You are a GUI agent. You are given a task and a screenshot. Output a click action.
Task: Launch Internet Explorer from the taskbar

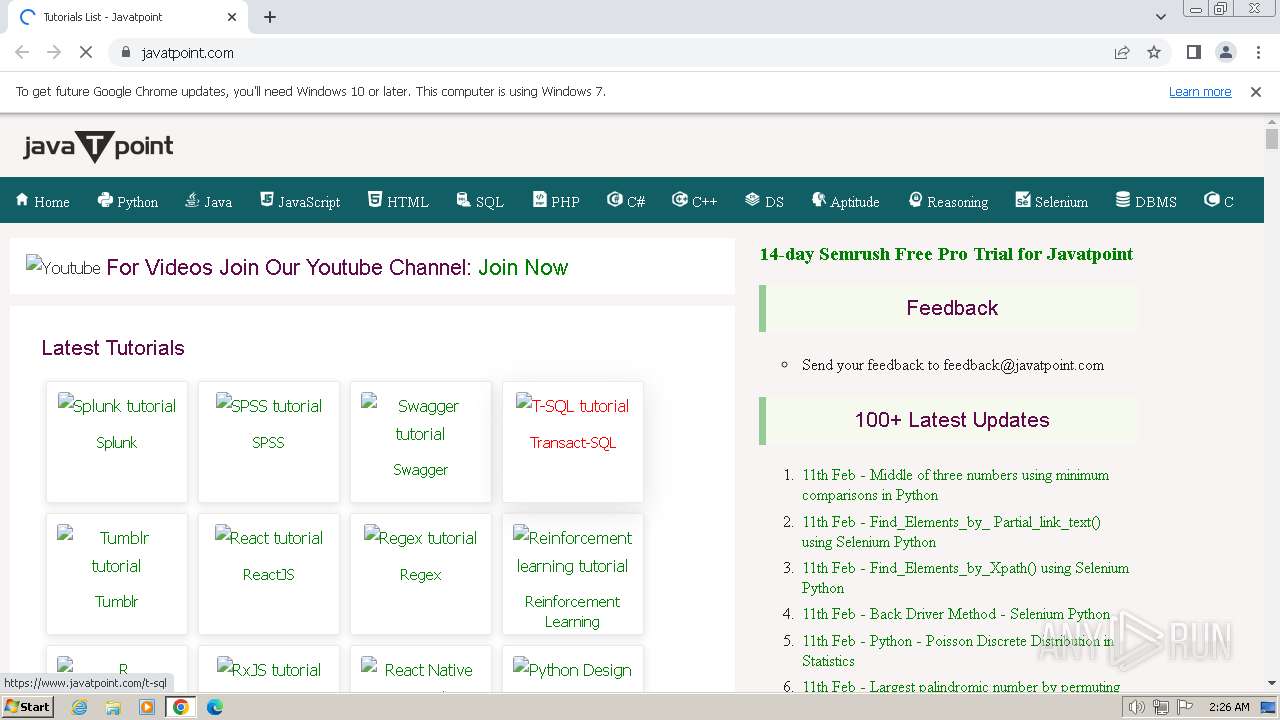click(x=80, y=707)
